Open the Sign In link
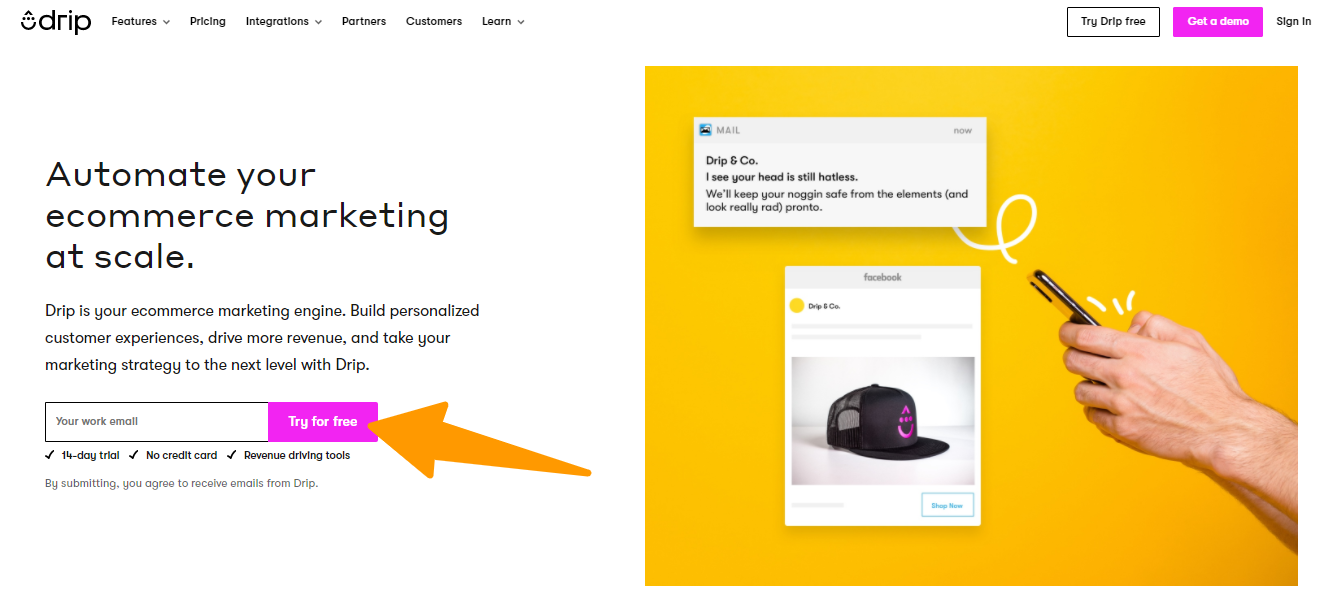Image resolution: width=1330 pixels, height=600 pixels. 1293,22
